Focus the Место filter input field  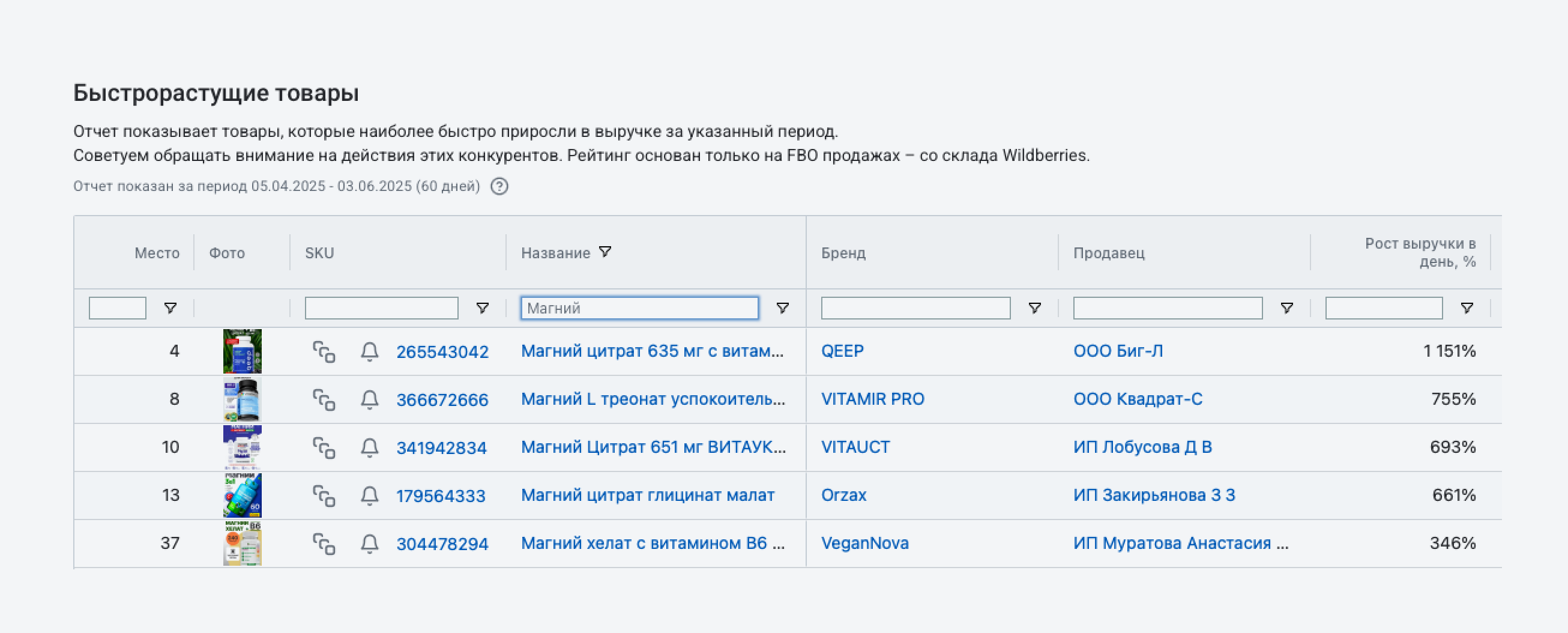pos(118,308)
